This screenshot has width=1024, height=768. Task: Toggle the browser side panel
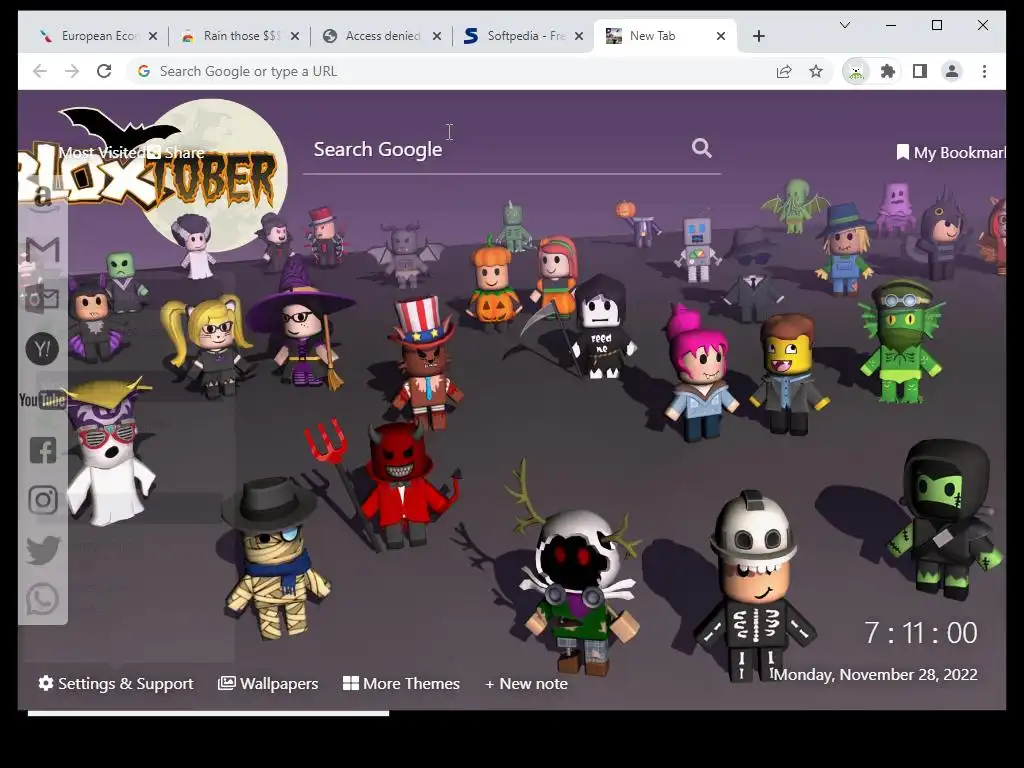pos(920,71)
